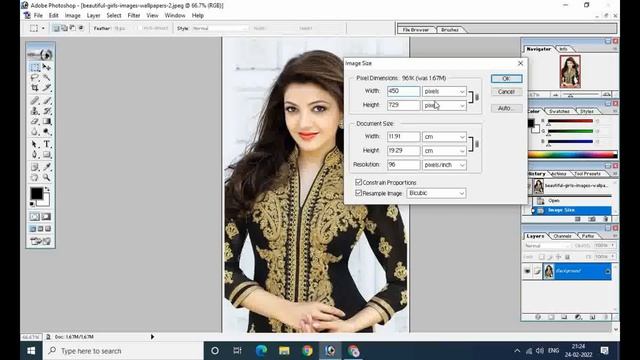Select the Brush tool
The image size is (640, 360).
(x=47, y=100)
